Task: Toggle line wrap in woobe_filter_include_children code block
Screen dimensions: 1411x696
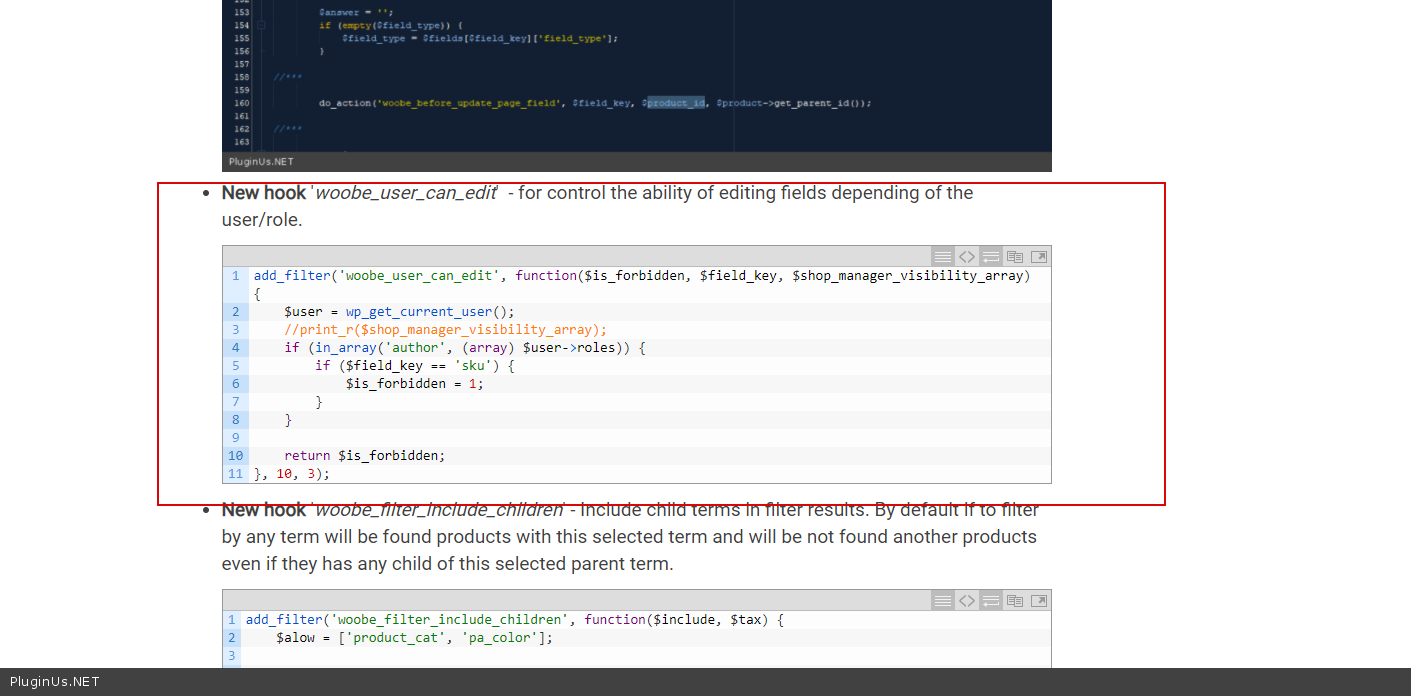Action: tap(990, 601)
